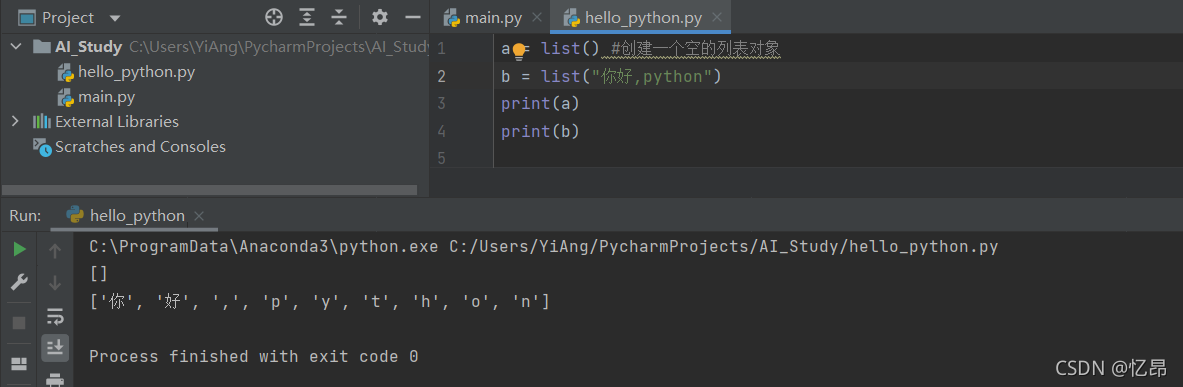Click line number 5 in gutter
Viewport: 1183px width, 387px height.
click(x=441, y=158)
